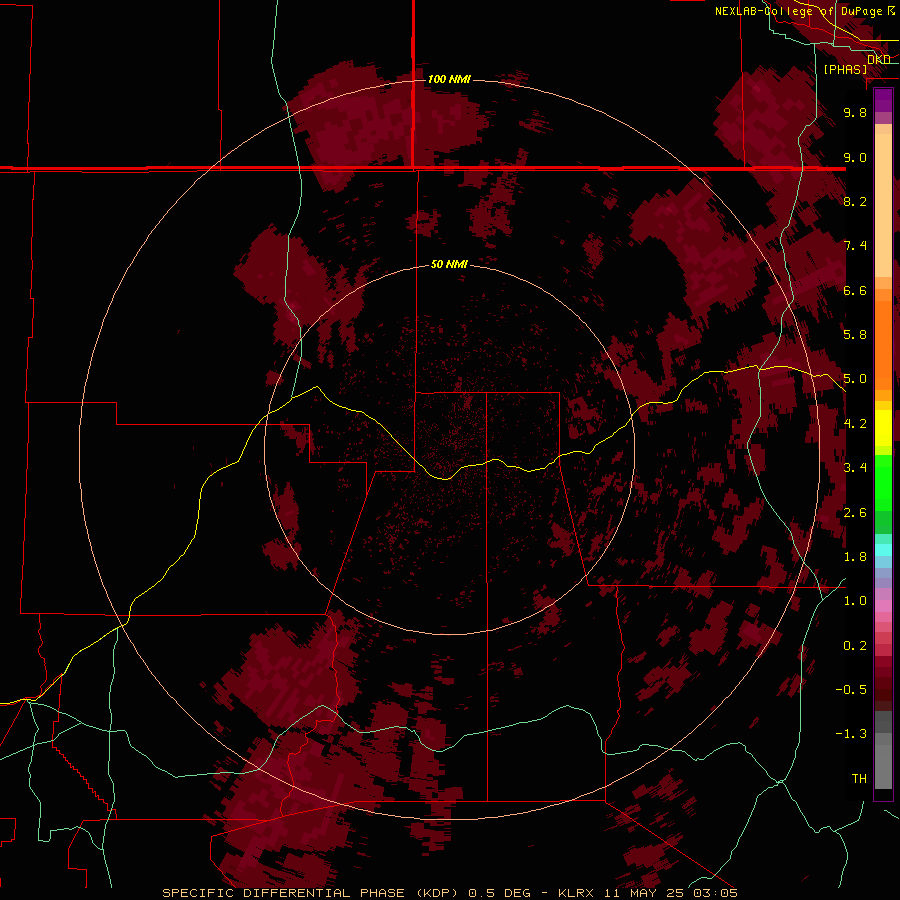Click the 6.6 value on color scale
This screenshot has width=900, height=900.
pyautogui.click(x=855, y=290)
